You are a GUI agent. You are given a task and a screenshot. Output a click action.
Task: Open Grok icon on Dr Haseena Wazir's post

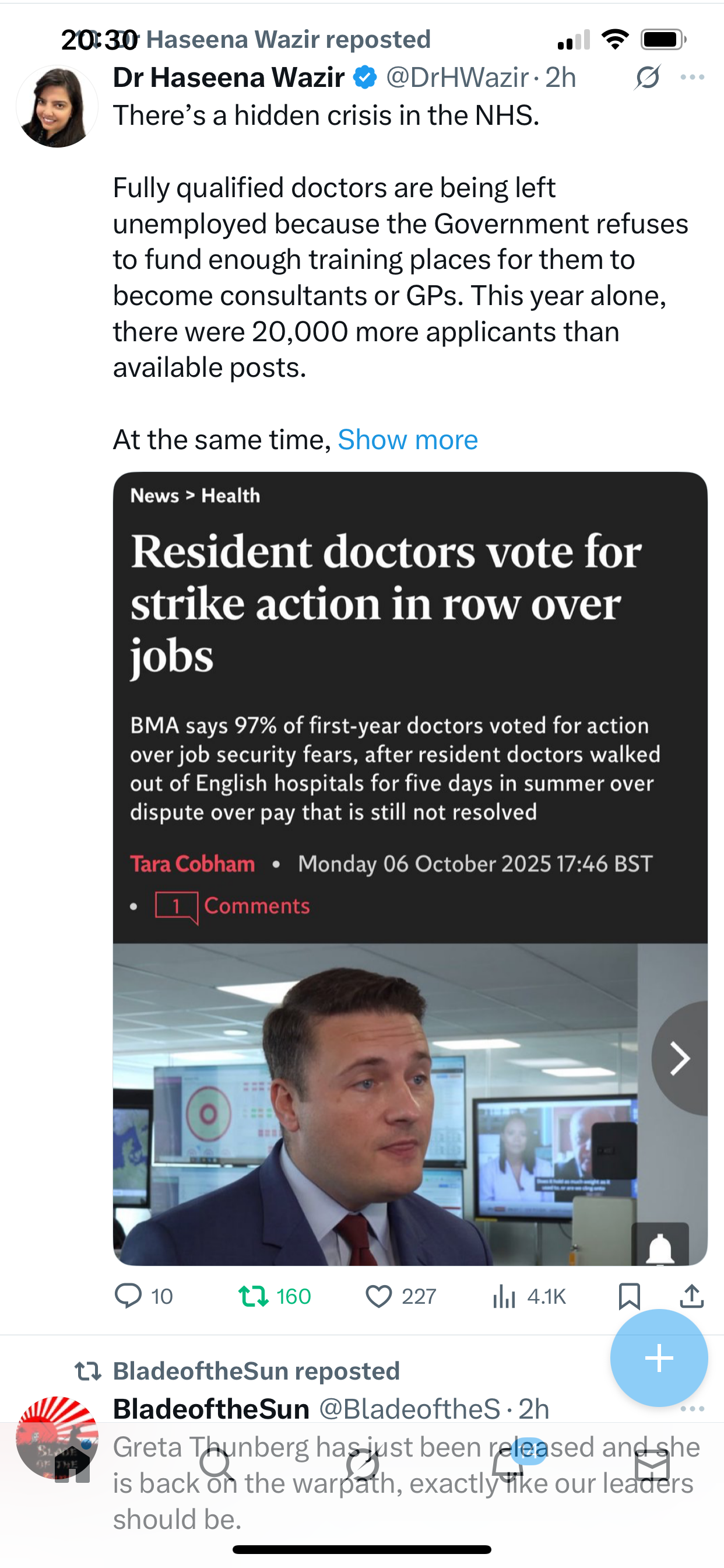[x=646, y=78]
